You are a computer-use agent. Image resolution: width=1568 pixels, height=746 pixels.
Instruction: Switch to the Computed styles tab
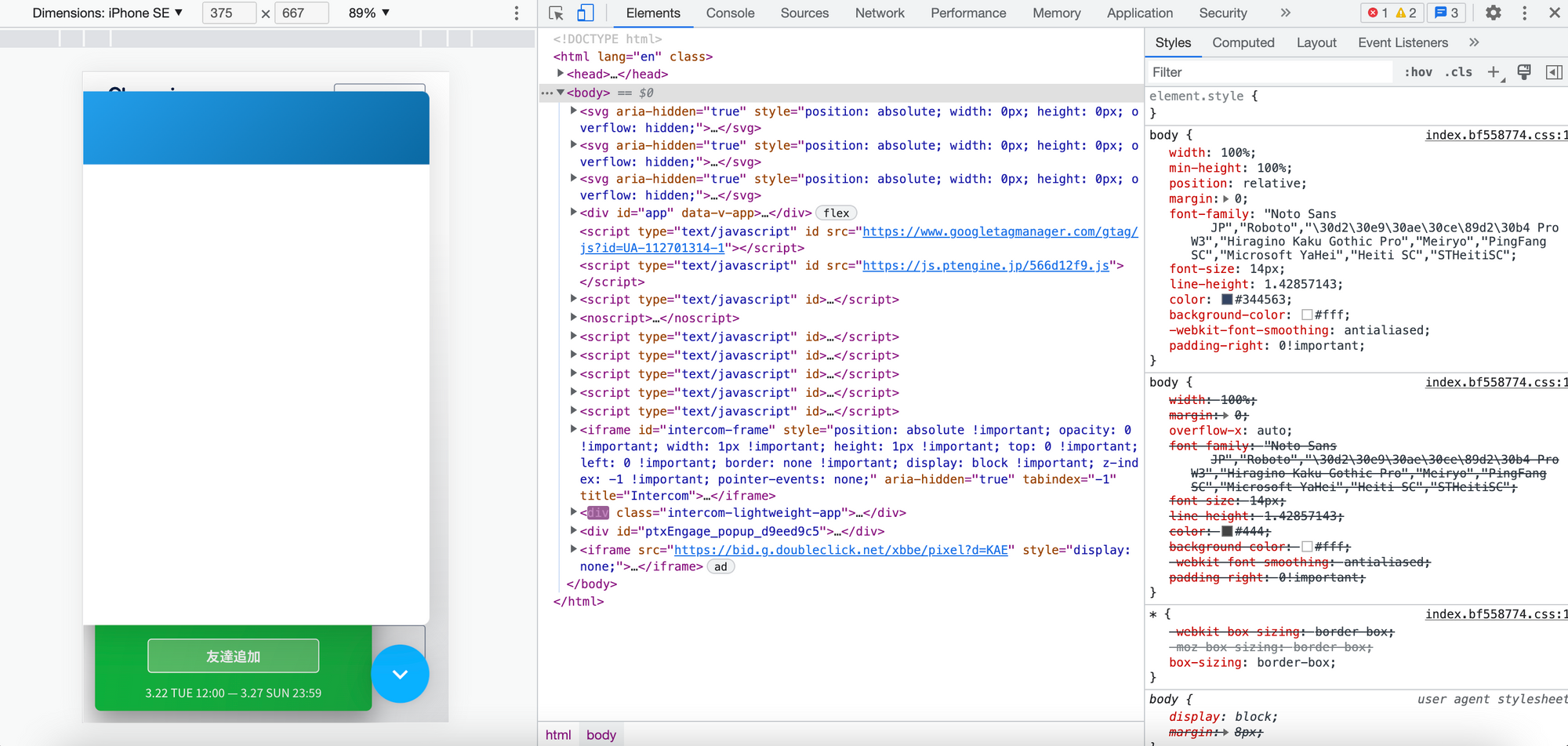pos(1243,42)
